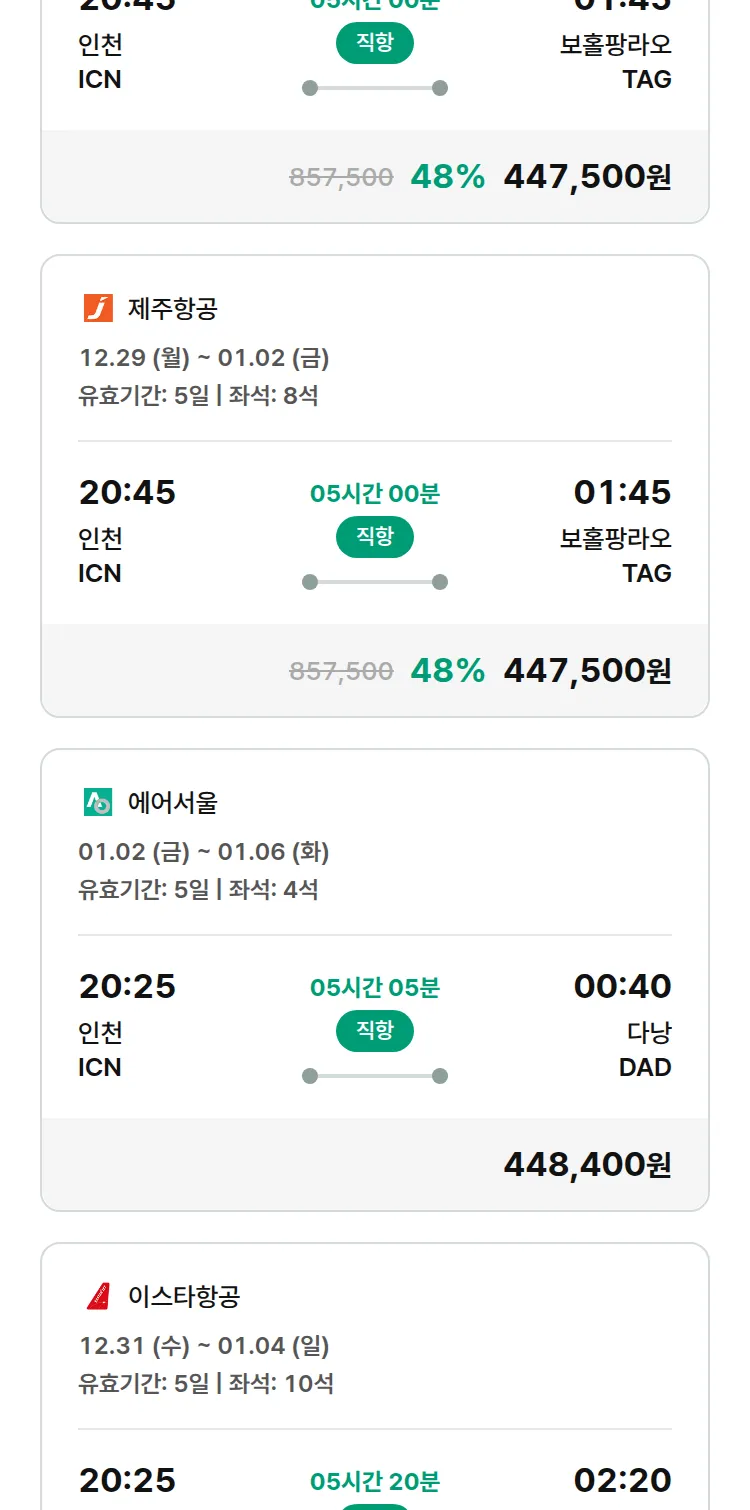Tap the 다낭 DAD destination label

(x=645, y=1049)
